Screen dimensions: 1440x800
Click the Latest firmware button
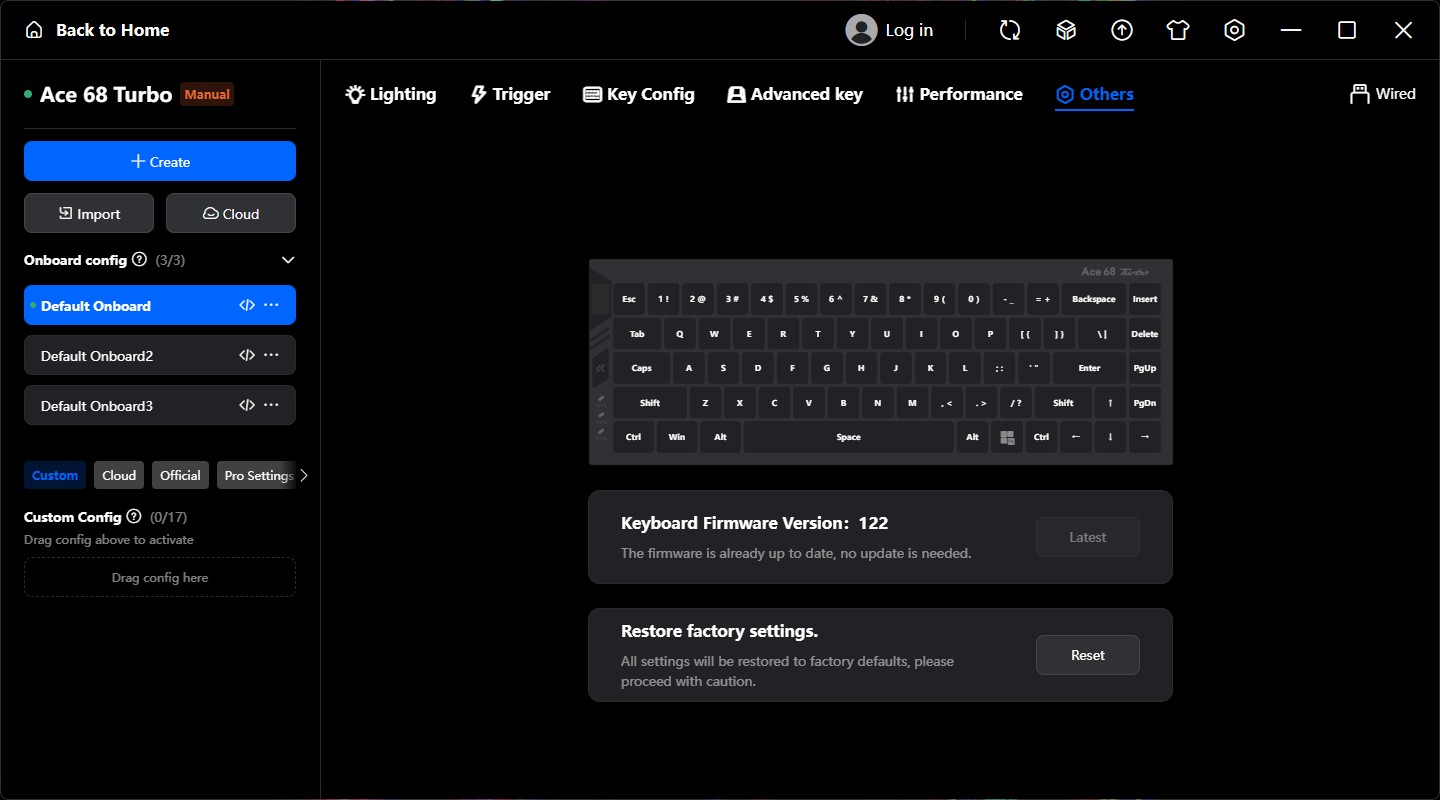tap(1088, 537)
